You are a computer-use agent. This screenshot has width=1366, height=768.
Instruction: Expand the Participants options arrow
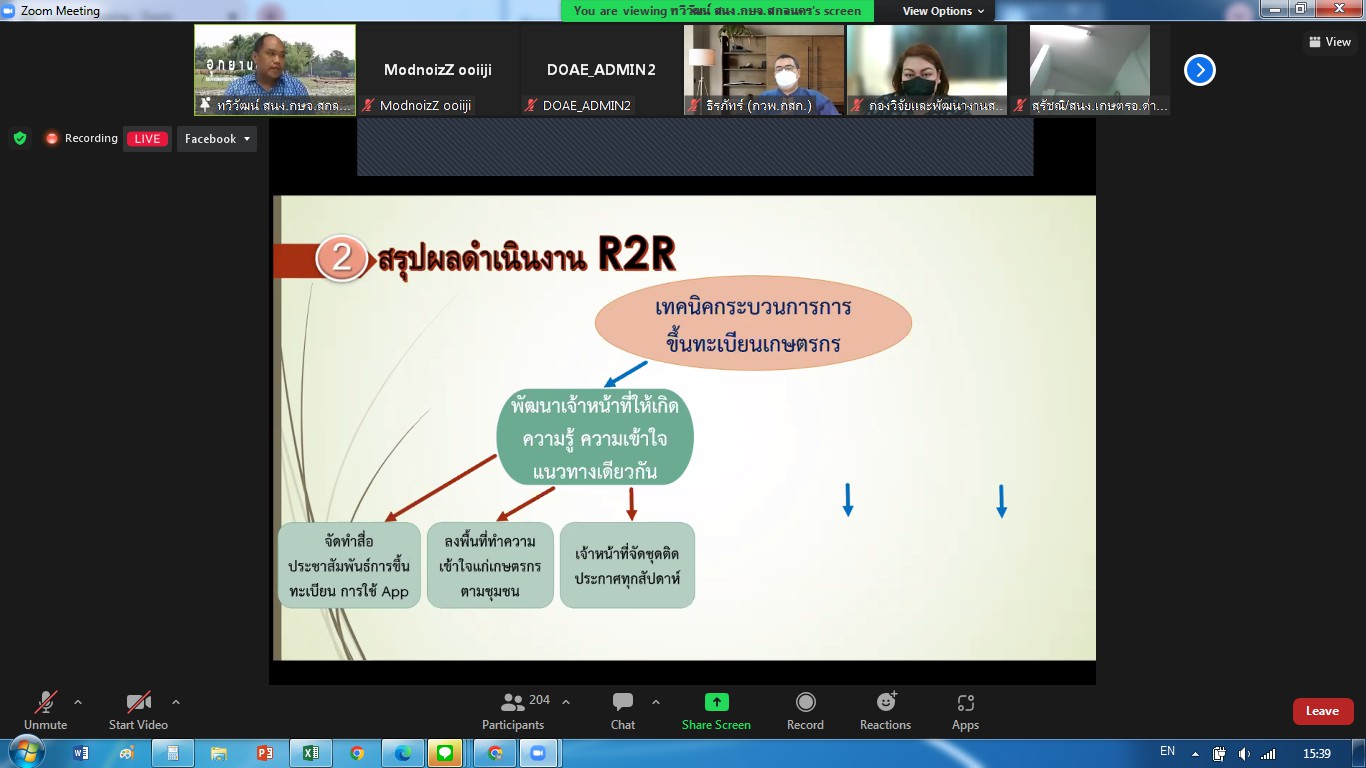[566, 702]
